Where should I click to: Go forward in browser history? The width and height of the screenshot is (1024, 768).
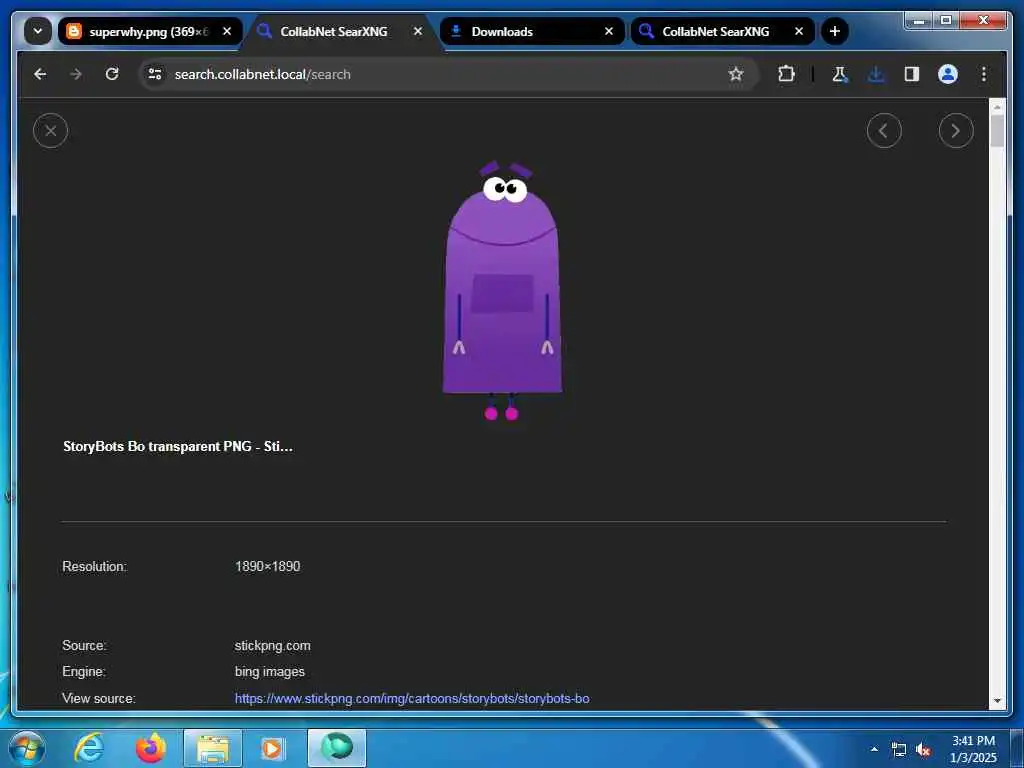click(x=76, y=74)
